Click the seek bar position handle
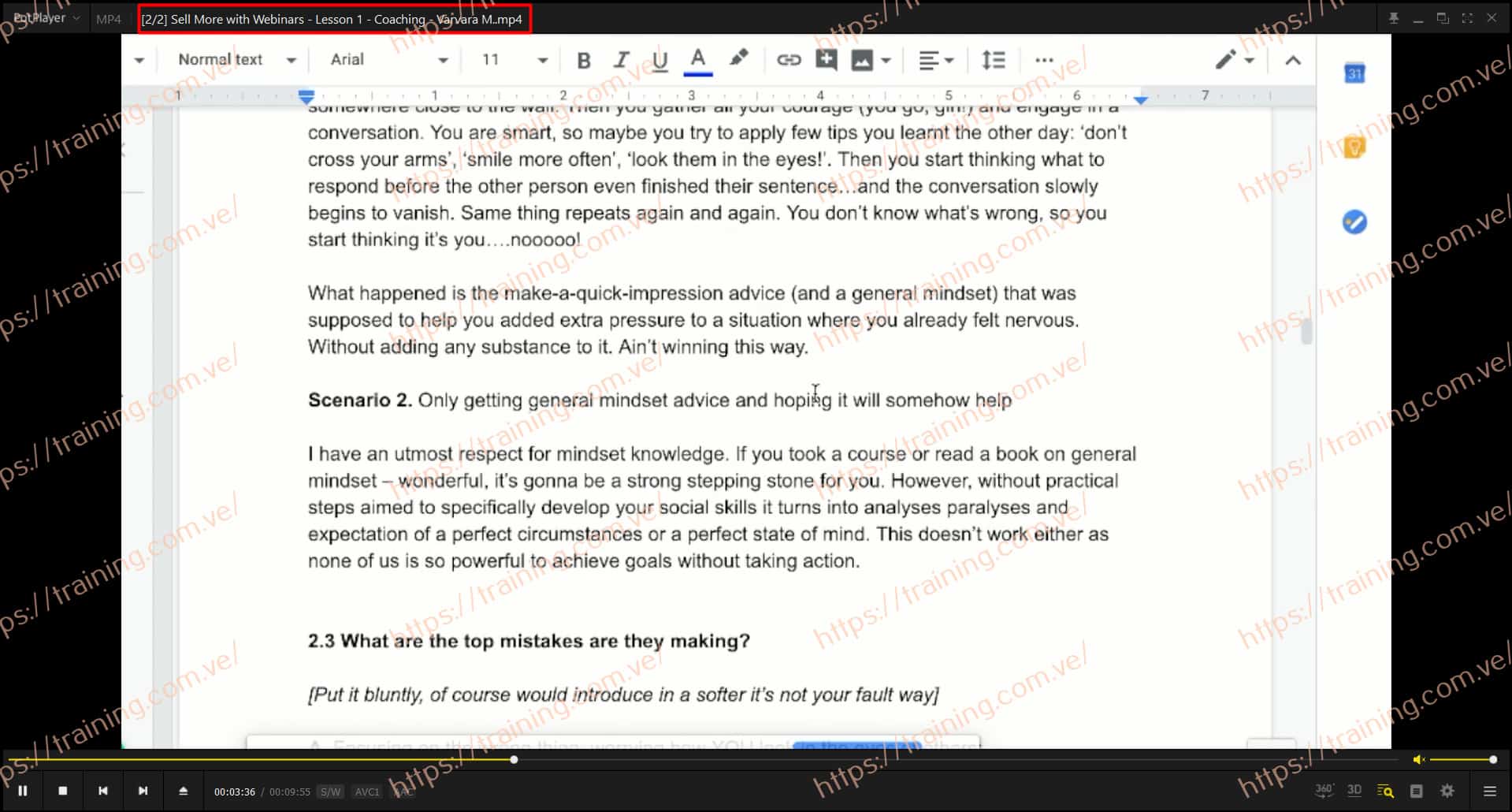The width and height of the screenshot is (1512, 812). (x=514, y=759)
